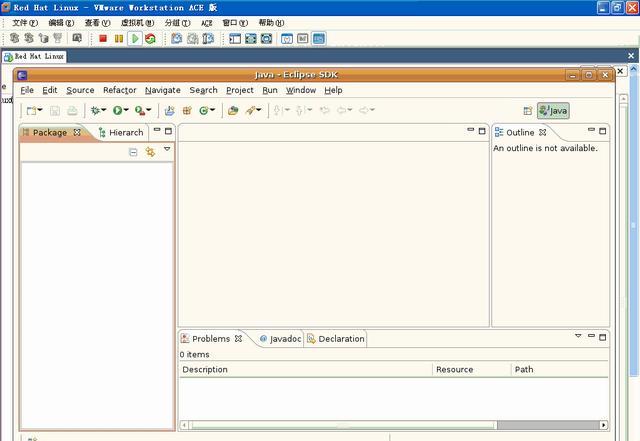Click the yellow VMware Suspend (pause) button
The width and height of the screenshot is (640, 441).
point(119,39)
